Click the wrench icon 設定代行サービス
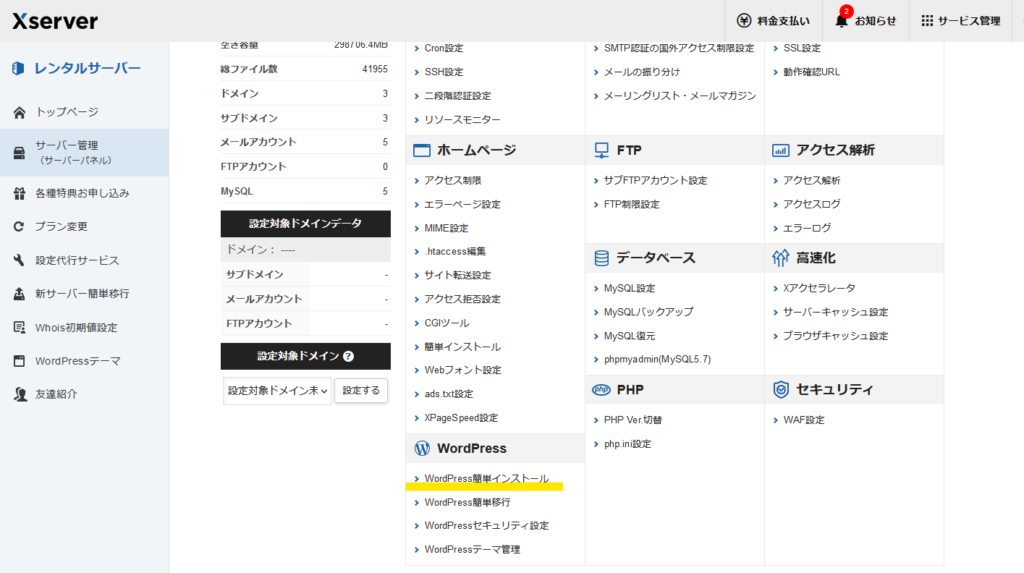Image resolution: width=1024 pixels, height=573 pixels. tap(19, 260)
